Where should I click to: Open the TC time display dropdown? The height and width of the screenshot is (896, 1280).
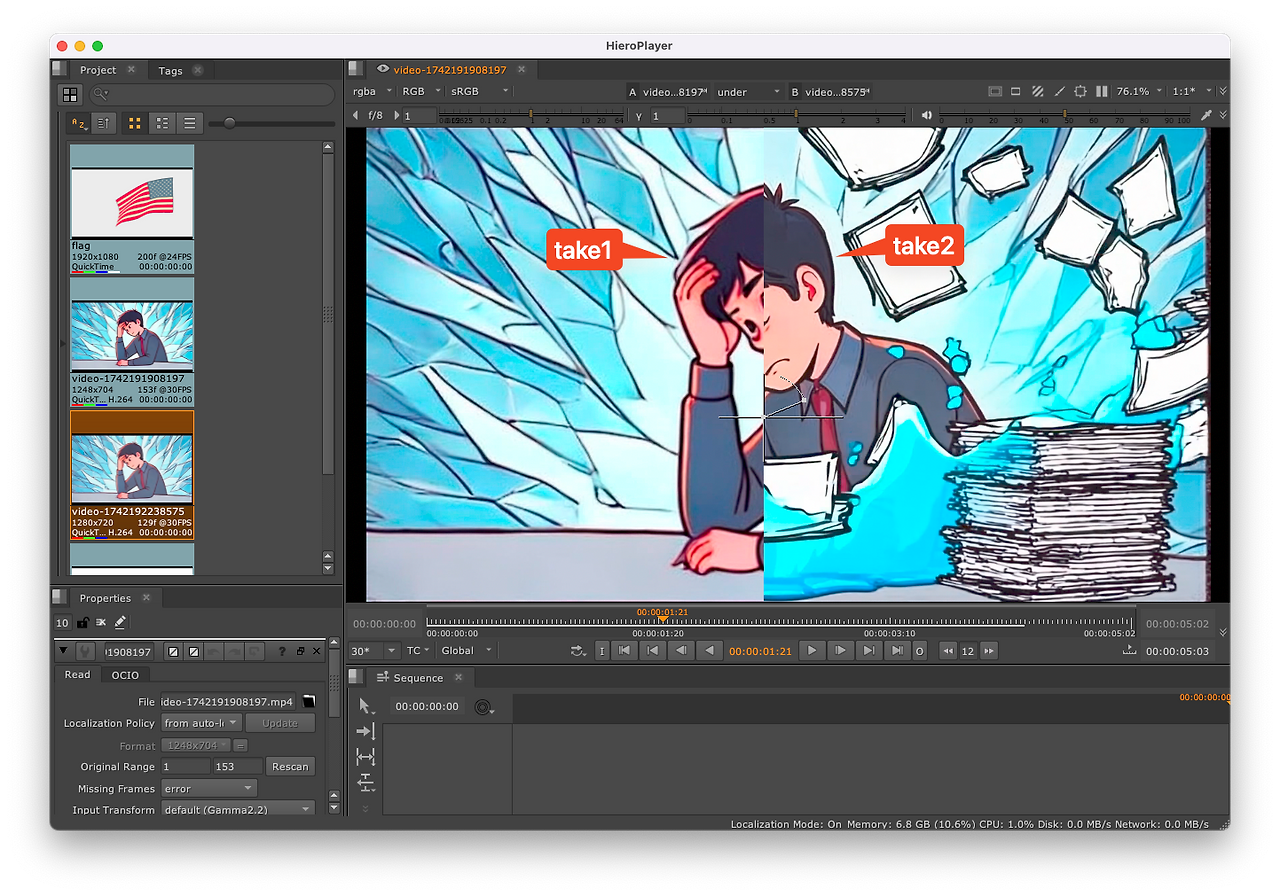[419, 651]
